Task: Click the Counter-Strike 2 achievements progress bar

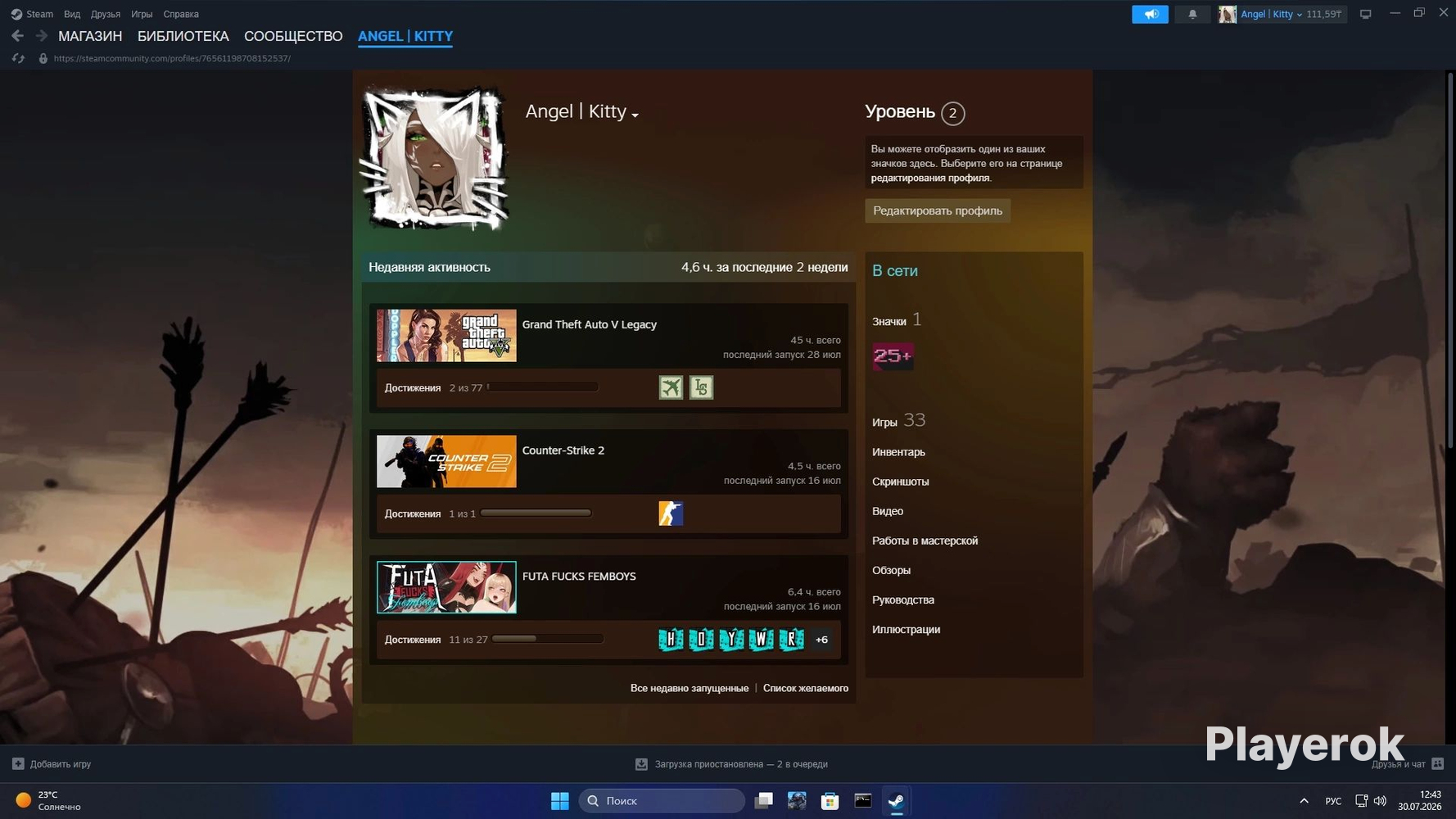Action: (x=536, y=514)
